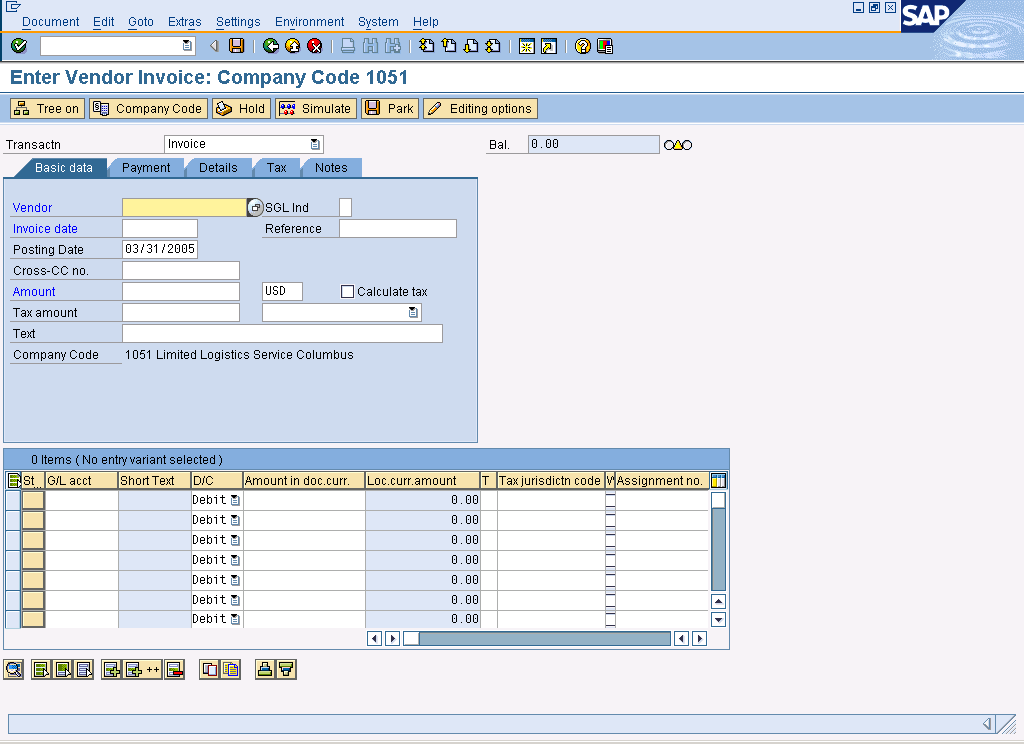This screenshot has width=1024, height=744.
Task: Switch to the Notes tab
Action: click(x=331, y=168)
